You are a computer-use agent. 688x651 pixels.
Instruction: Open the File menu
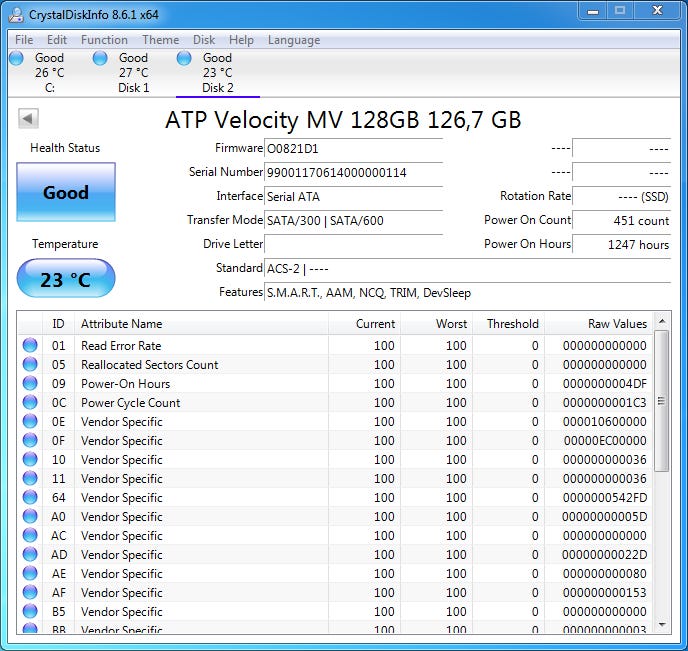pyautogui.click(x=24, y=40)
